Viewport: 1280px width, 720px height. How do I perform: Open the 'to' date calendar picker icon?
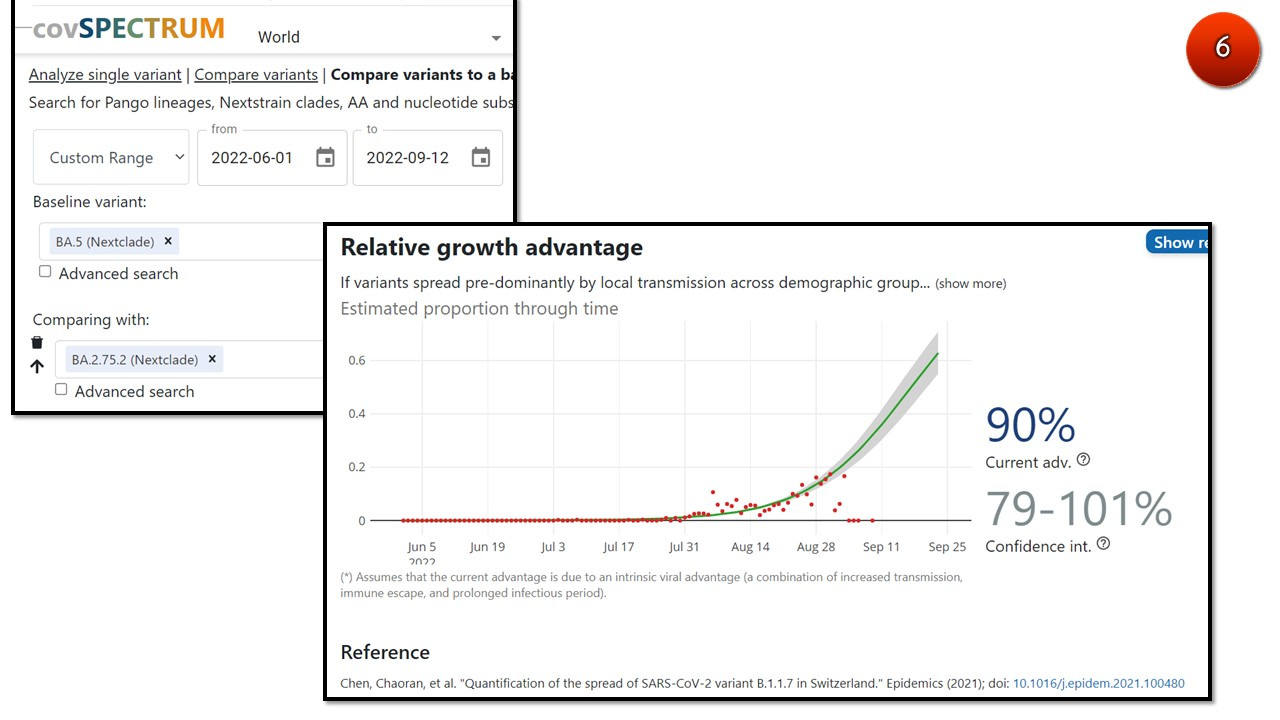point(481,158)
